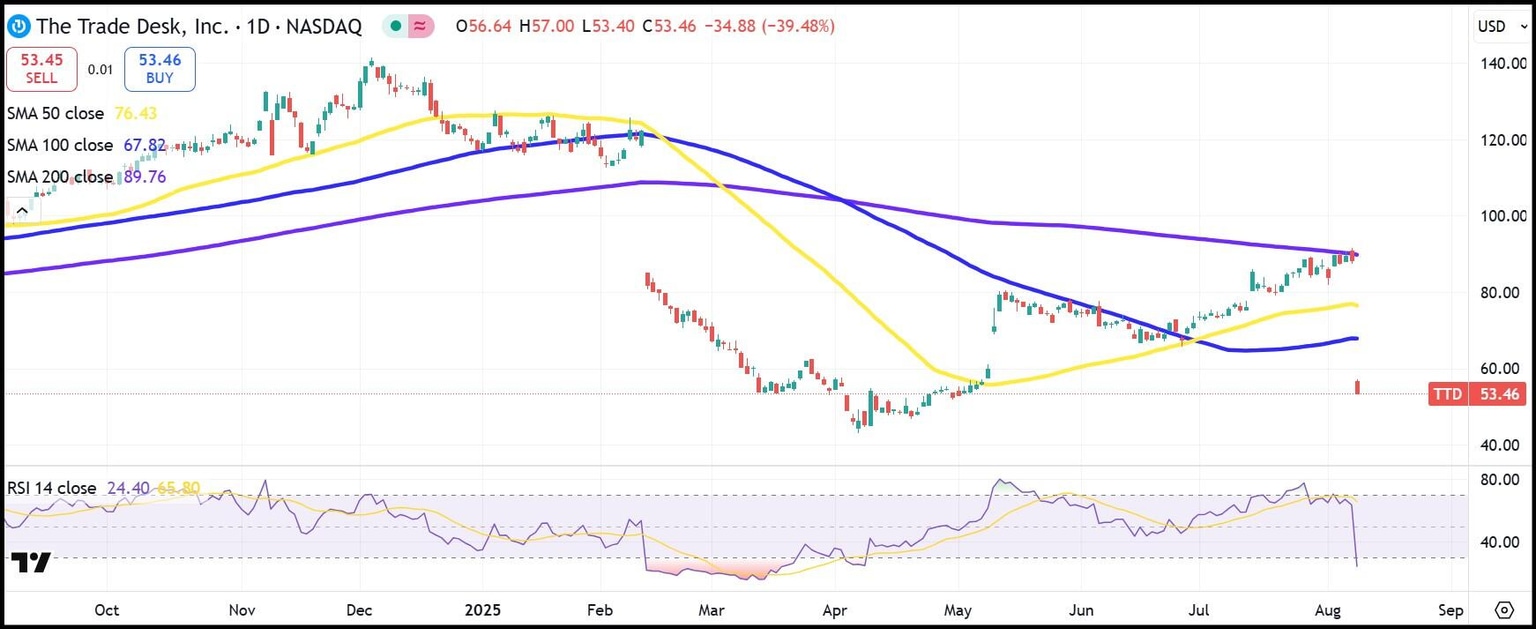
Task: Click the green market-open dot icon
Action: 396,26
